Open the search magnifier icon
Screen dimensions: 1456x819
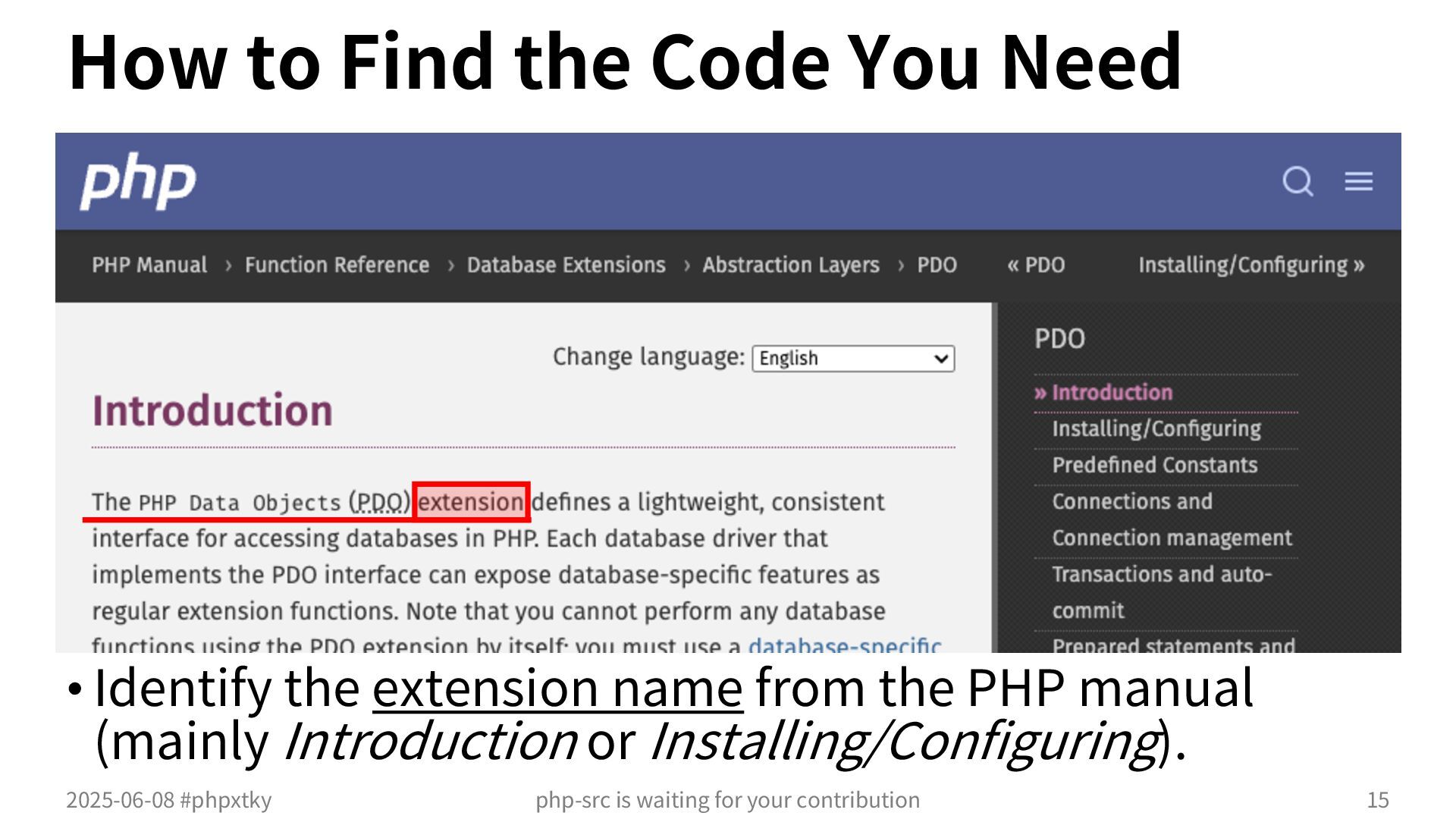click(1297, 181)
